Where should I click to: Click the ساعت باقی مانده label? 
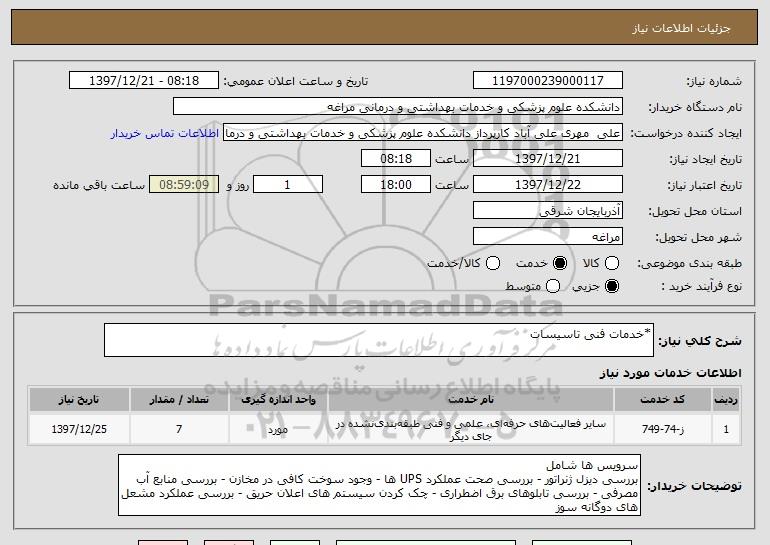(x=99, y=185)
